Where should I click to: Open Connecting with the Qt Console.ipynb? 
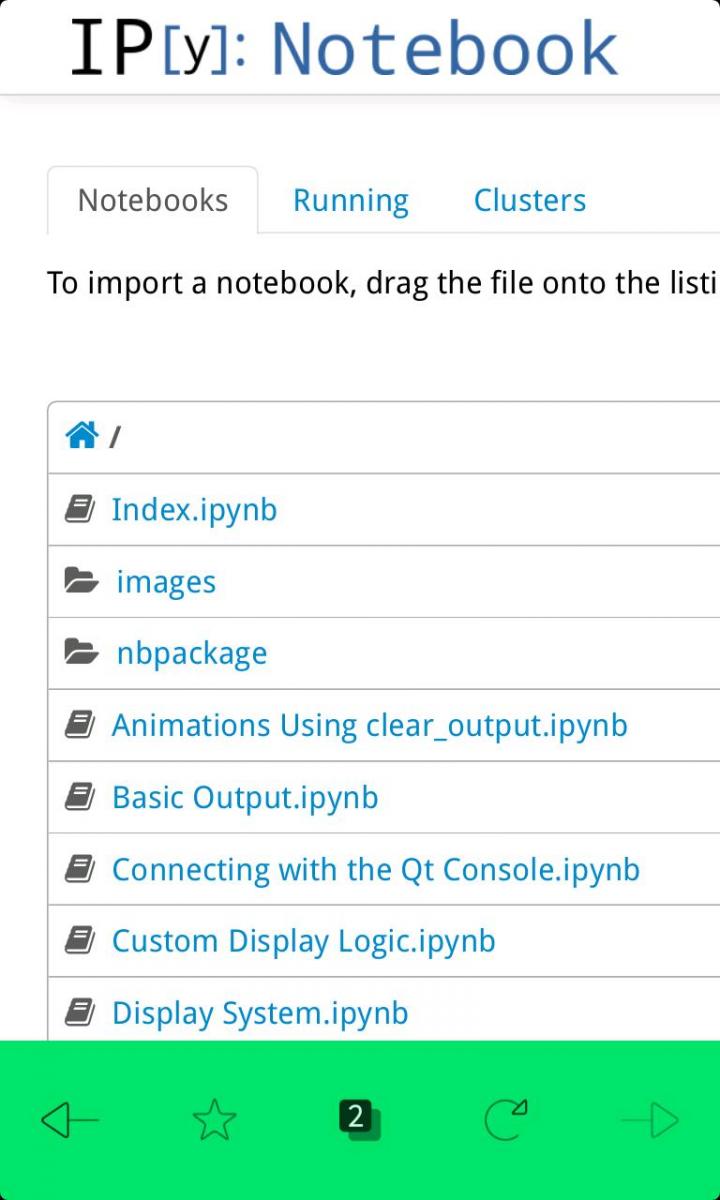pos(375,869)
